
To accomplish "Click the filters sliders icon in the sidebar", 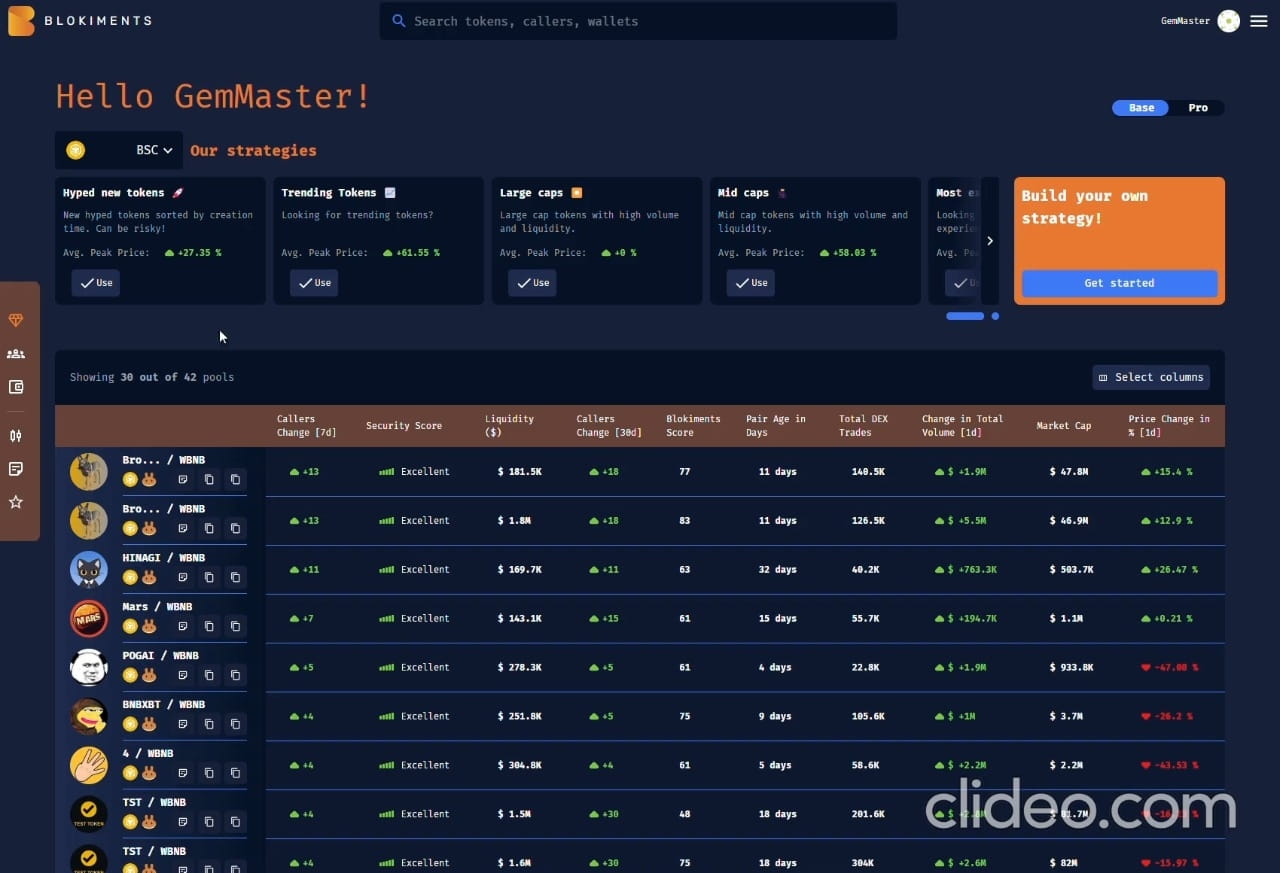I will (16, 436).
